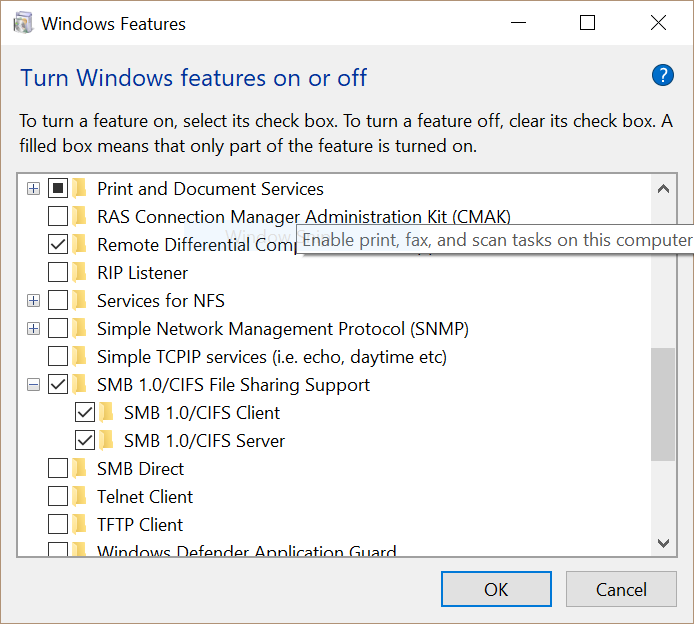Open the blue help question mark icon
This screenshot has height=624, width=694.
coord(663,75)
